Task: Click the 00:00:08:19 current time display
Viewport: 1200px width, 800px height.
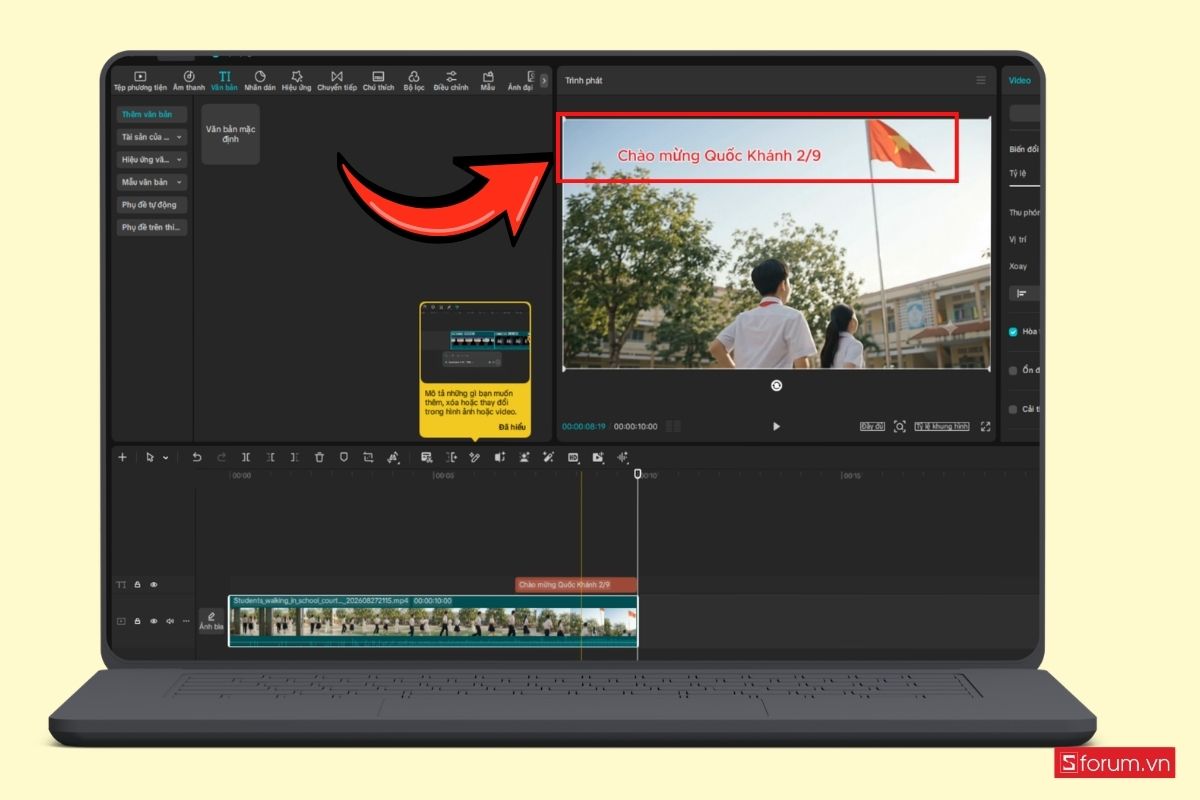Action: [x=584, y=427]
